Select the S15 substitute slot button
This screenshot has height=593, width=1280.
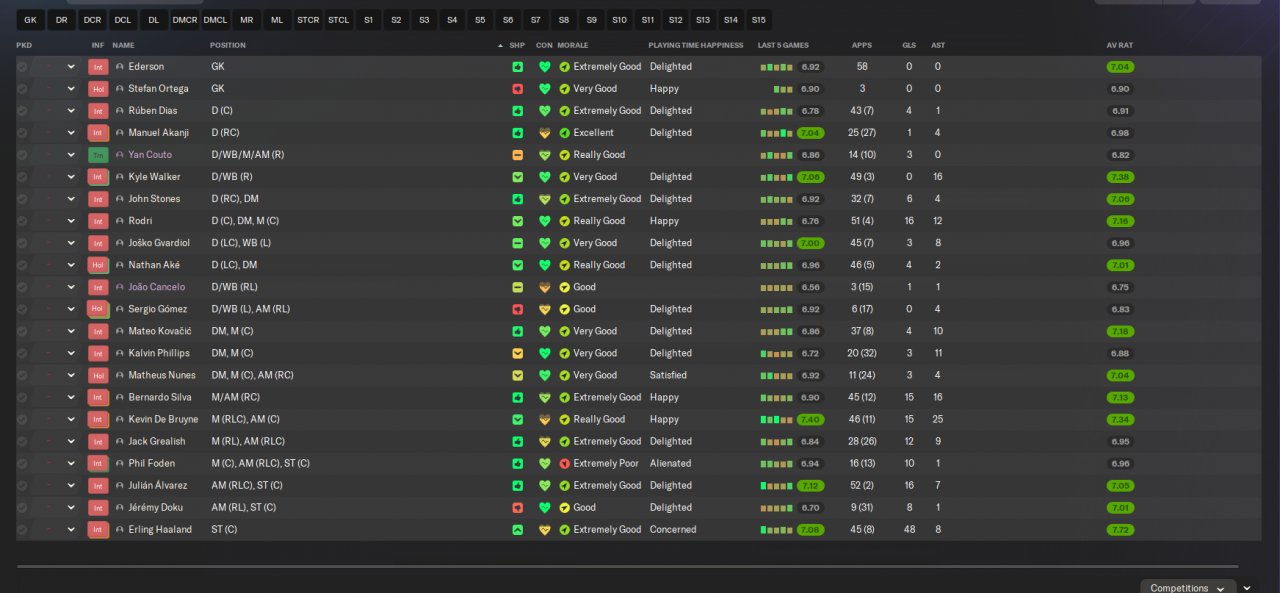758,20
